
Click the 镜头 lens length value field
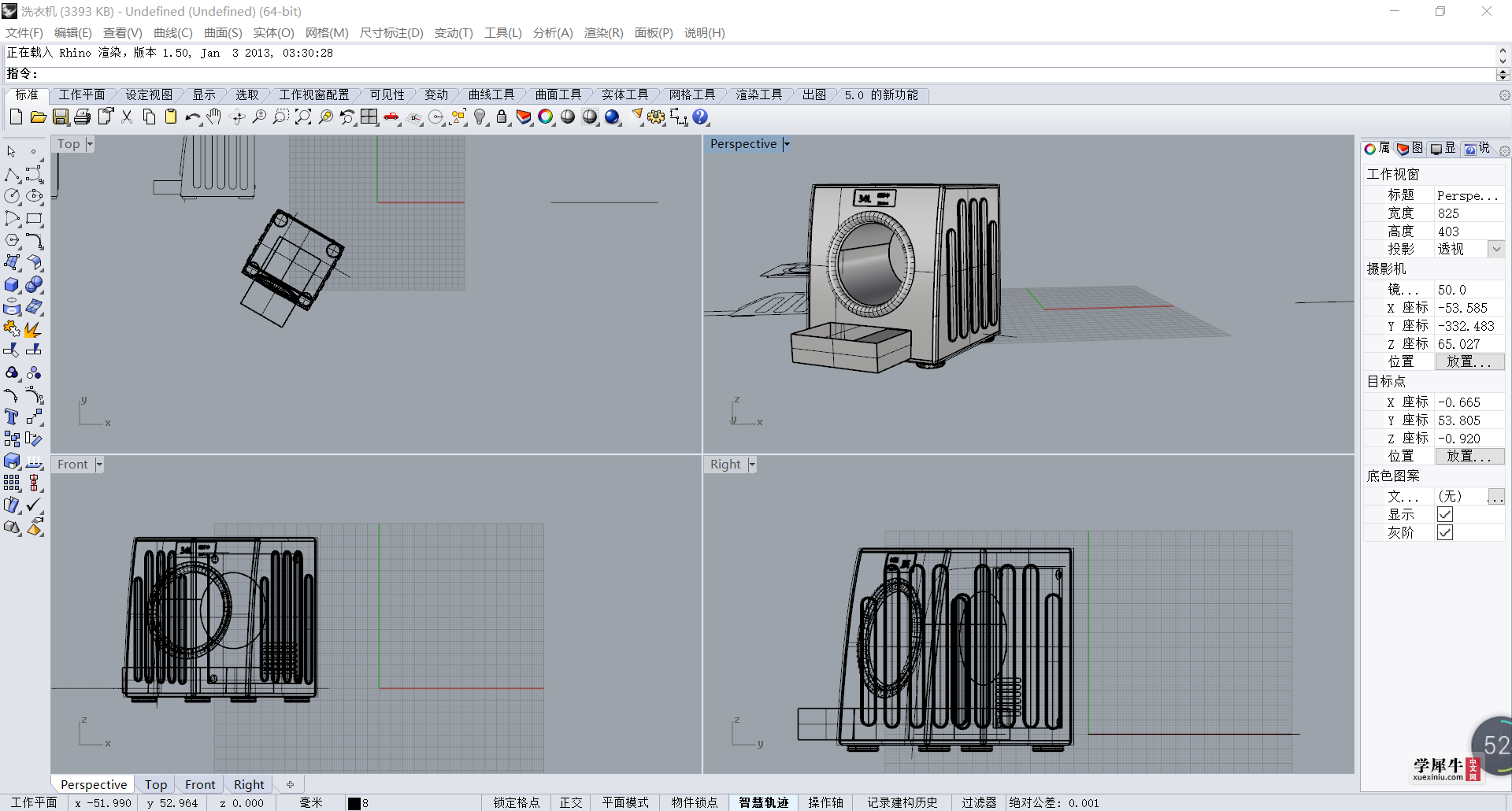click(x=1469, y=290)
